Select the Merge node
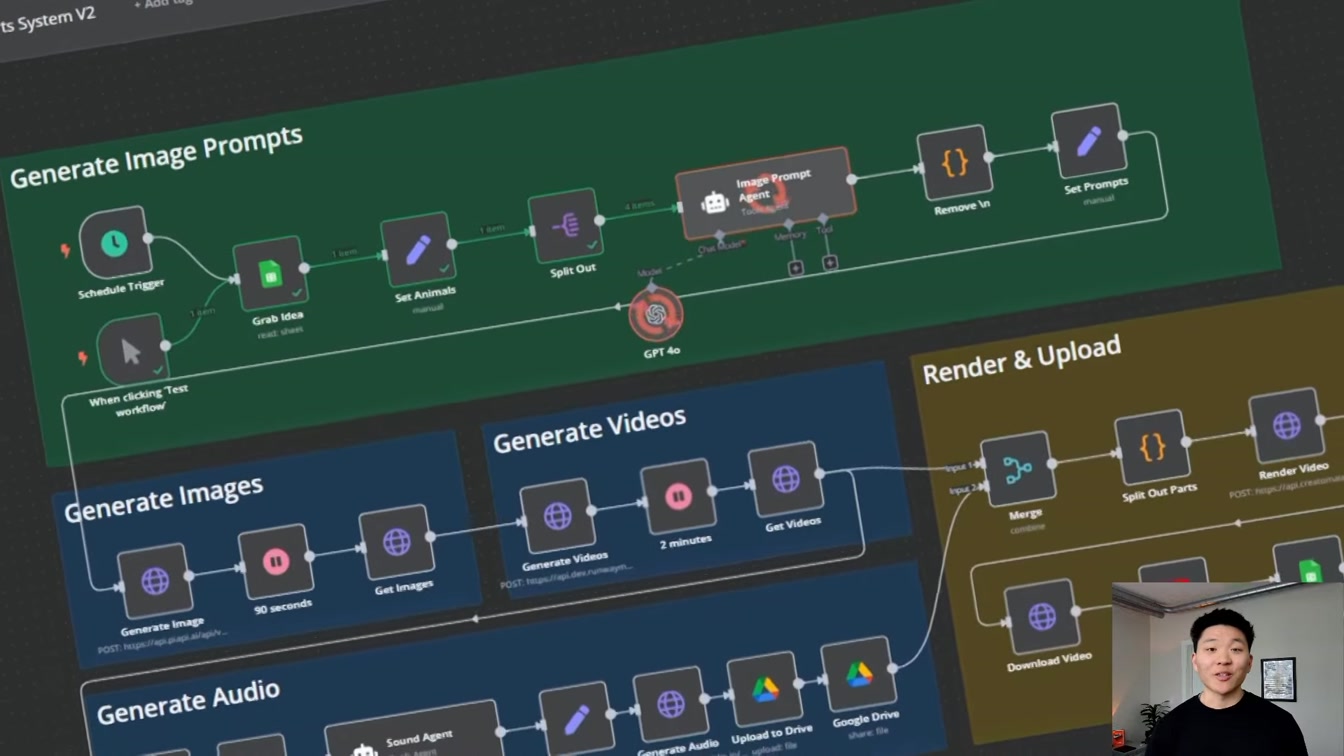 (x=1018, y=469)
